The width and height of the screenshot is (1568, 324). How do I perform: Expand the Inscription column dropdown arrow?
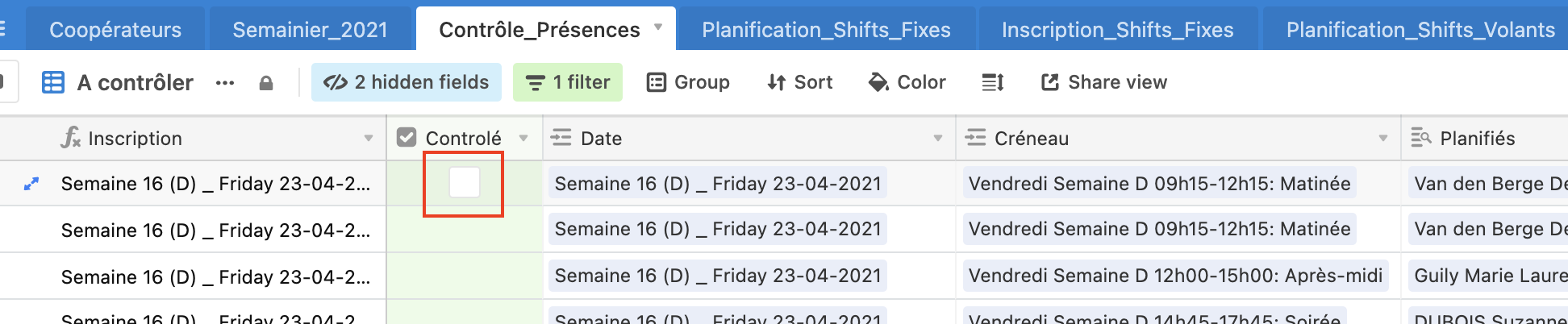(x=369, y=139)
